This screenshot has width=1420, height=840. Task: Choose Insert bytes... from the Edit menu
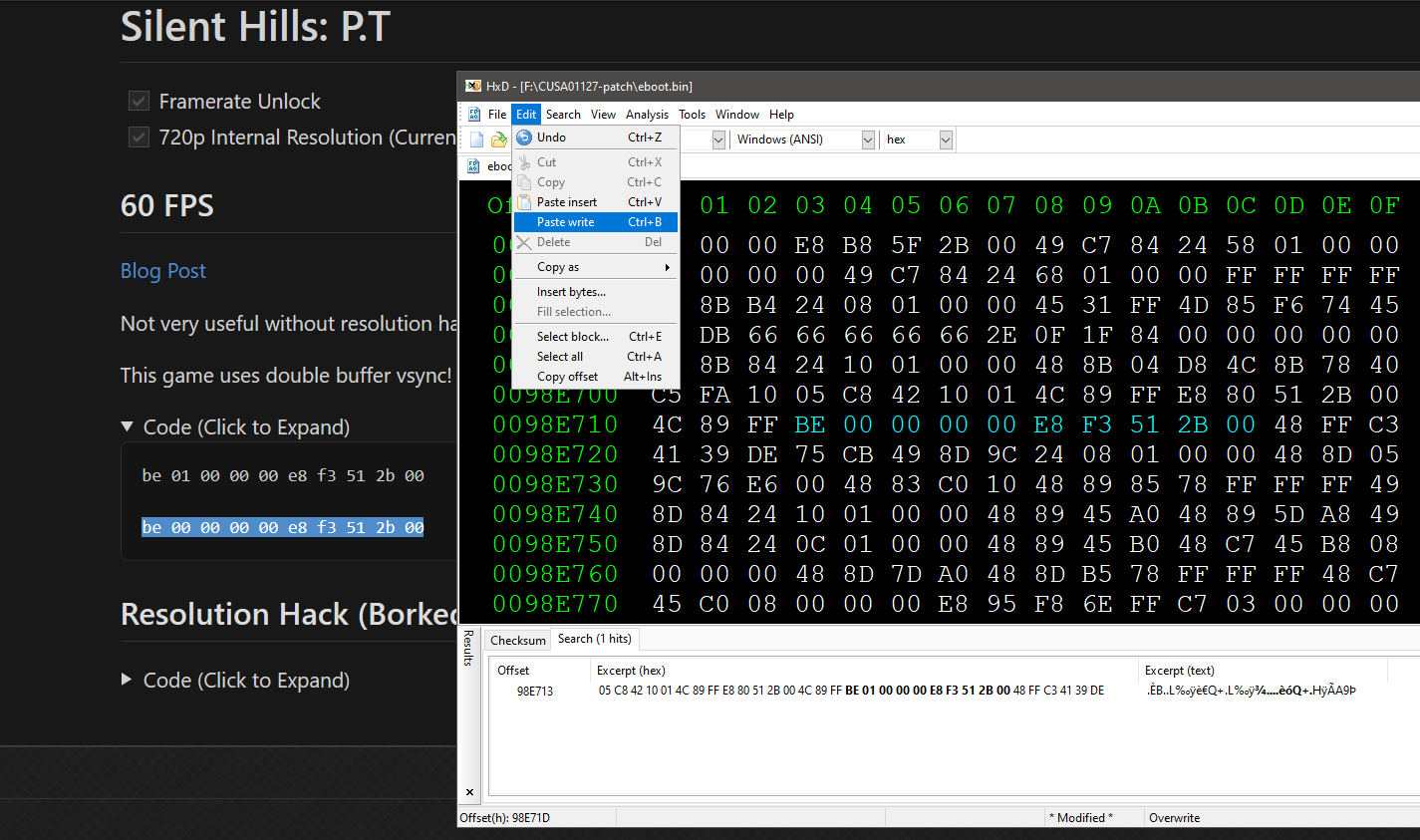pos(595,292)
